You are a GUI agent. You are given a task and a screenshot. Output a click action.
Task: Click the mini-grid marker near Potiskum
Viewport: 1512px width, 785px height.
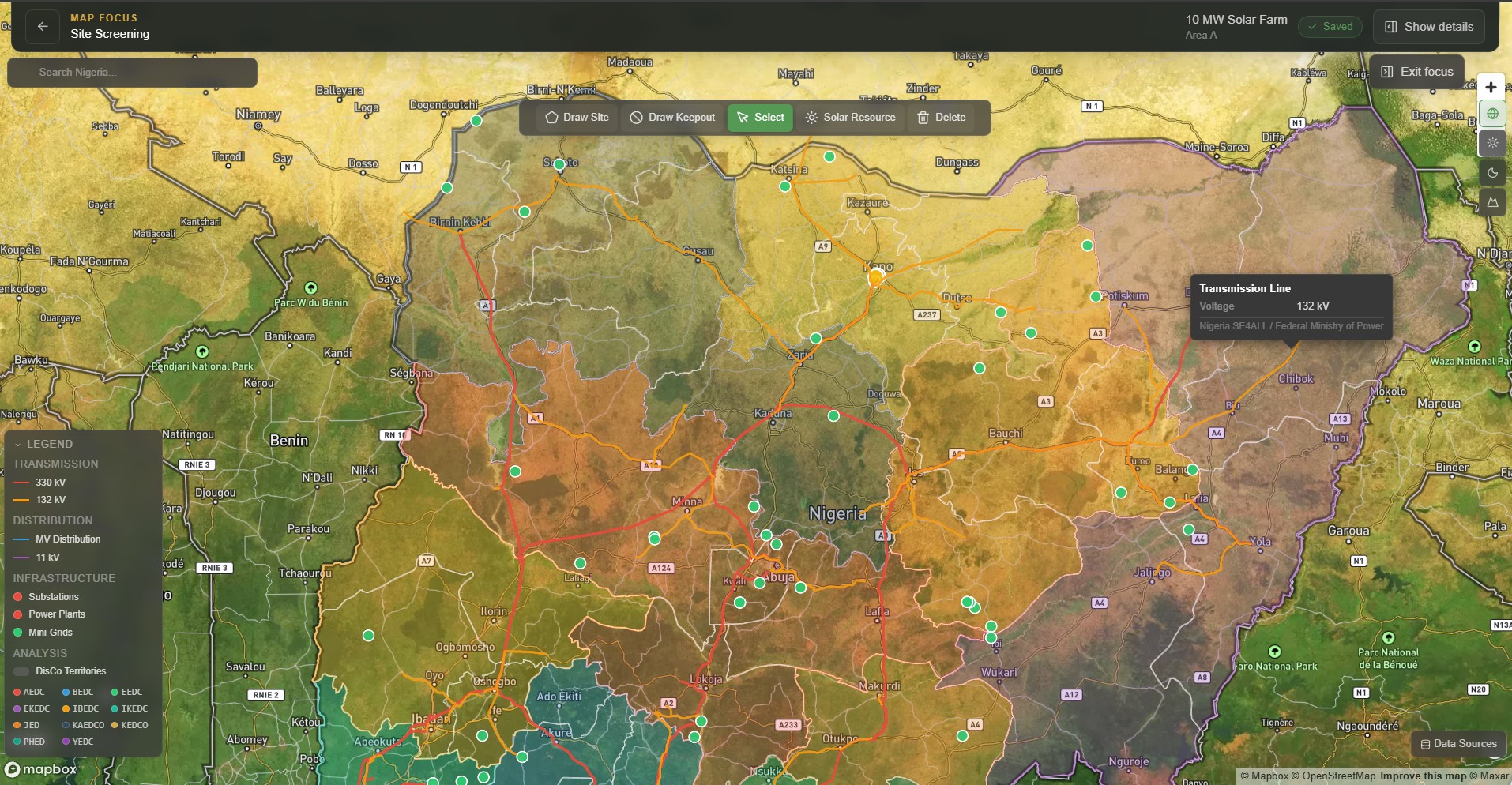[x=1096, y=297]
